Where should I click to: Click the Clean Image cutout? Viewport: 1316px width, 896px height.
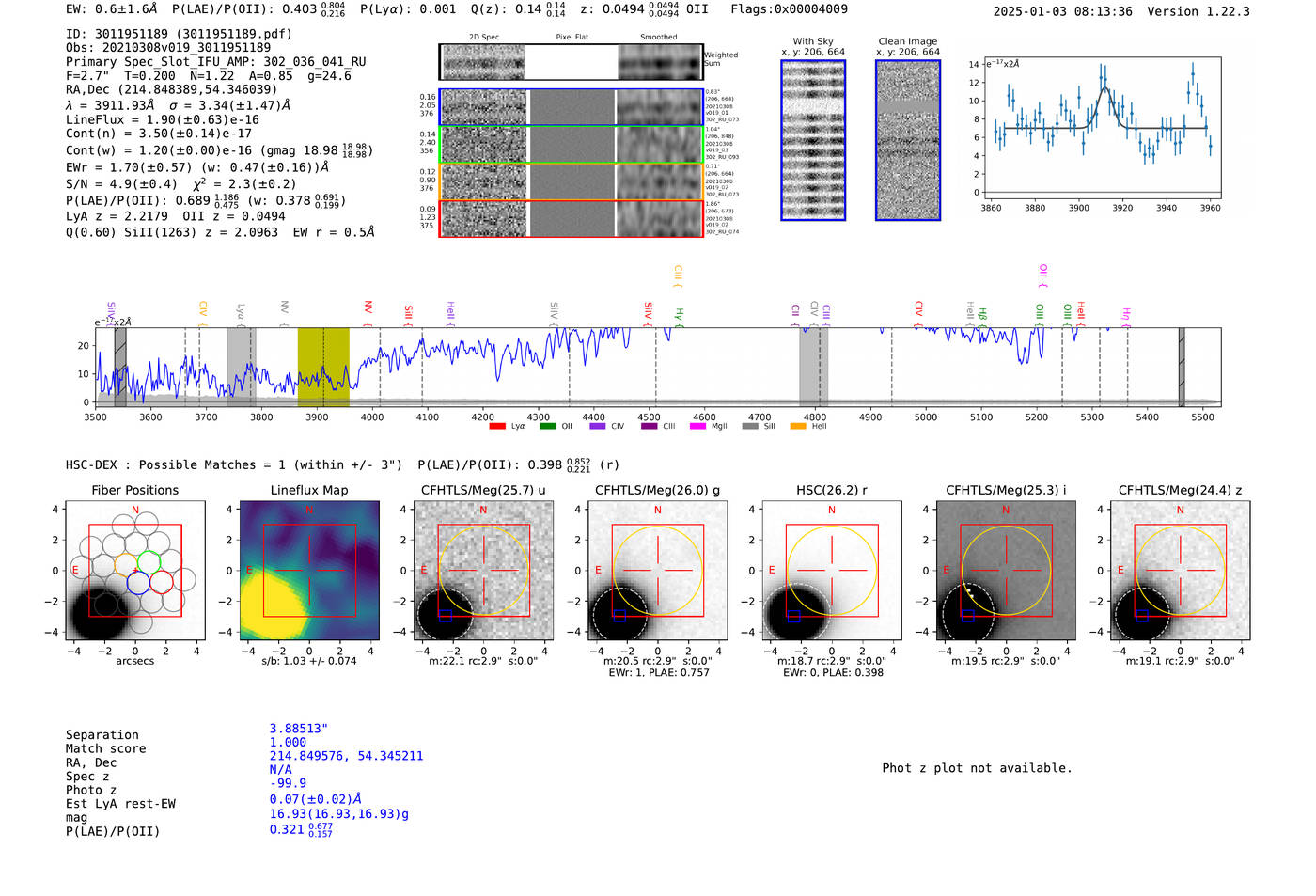click(908, 140)
